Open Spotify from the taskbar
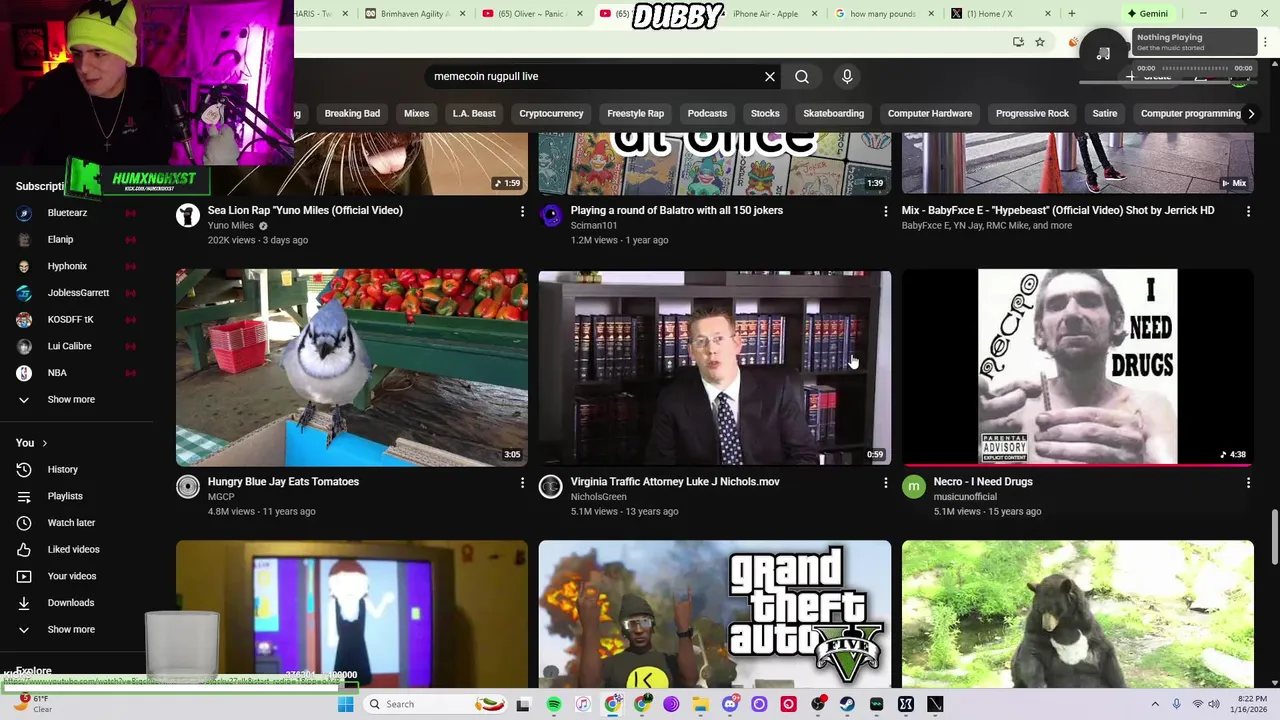 554,704
